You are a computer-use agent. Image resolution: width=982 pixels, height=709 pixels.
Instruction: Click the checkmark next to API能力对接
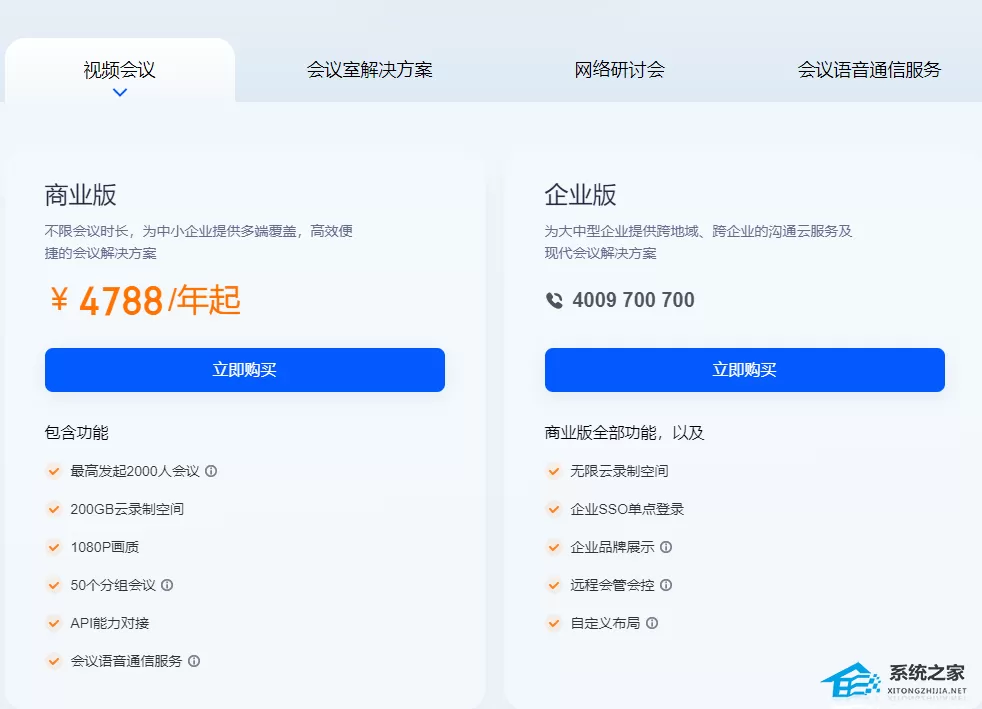click(x=54, y=623)
